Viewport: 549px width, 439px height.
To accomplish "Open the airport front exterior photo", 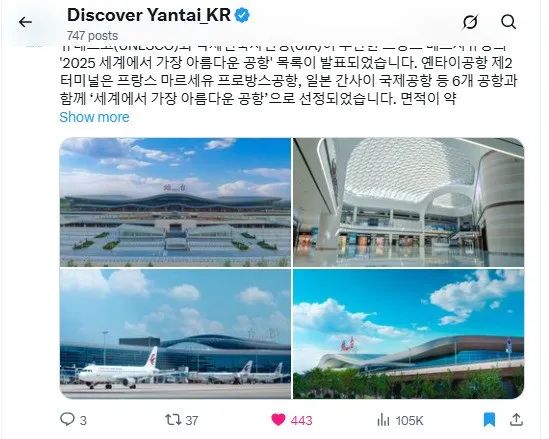I will [175, 202].
